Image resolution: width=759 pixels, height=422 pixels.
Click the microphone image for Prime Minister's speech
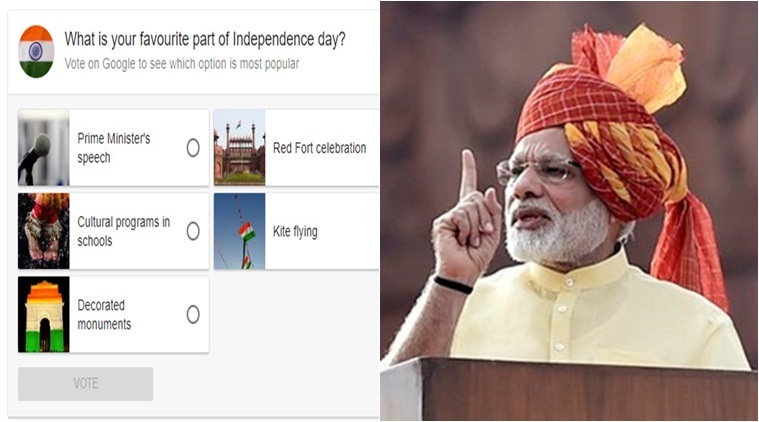[44, 148]
